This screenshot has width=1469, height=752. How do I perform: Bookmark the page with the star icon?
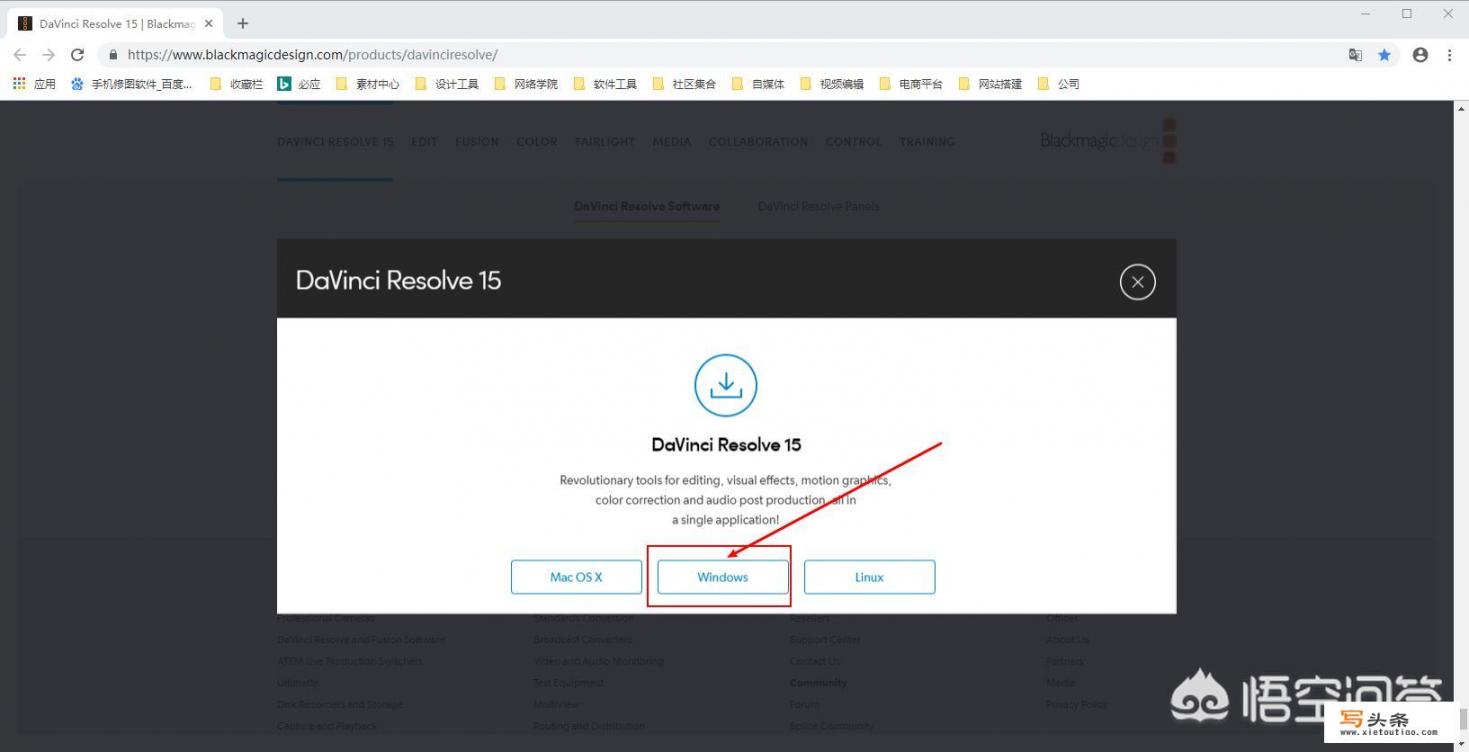pyautogui.click(x=1384, y=55)
